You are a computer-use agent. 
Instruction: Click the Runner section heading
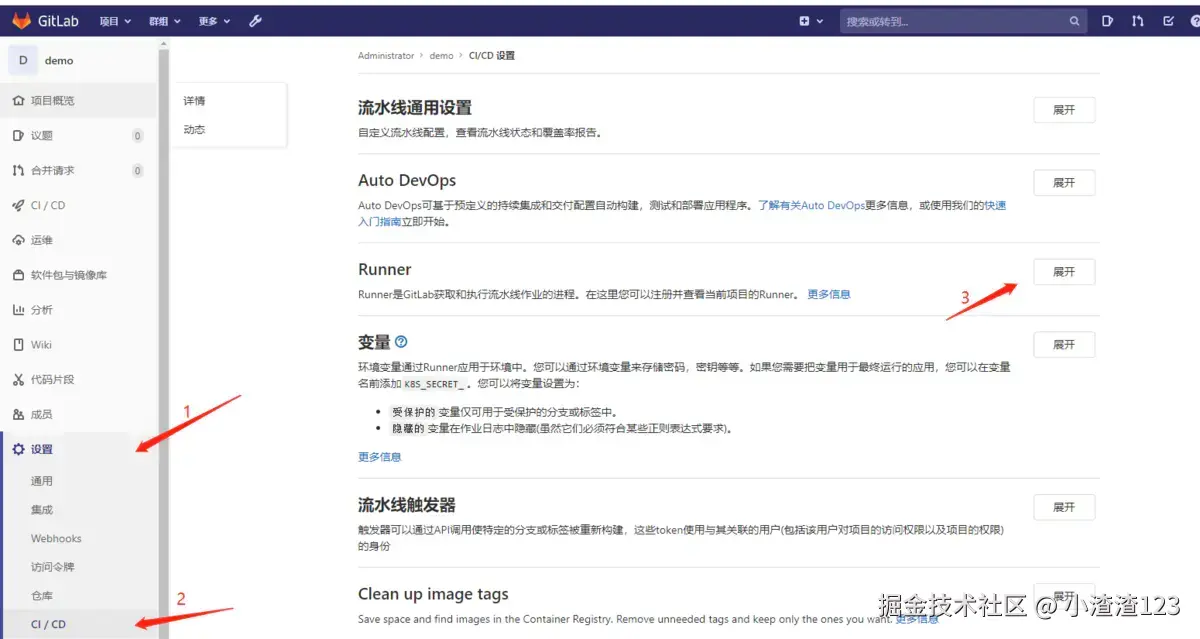[x=385, y=270]
